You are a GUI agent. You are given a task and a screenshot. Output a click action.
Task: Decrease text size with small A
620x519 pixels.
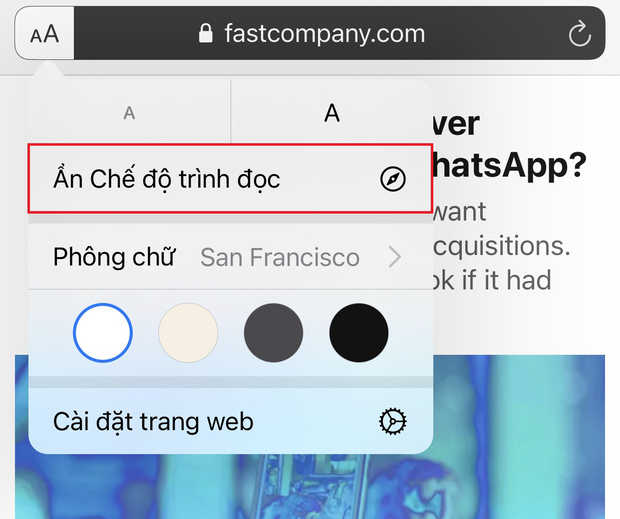pos(129,113)
